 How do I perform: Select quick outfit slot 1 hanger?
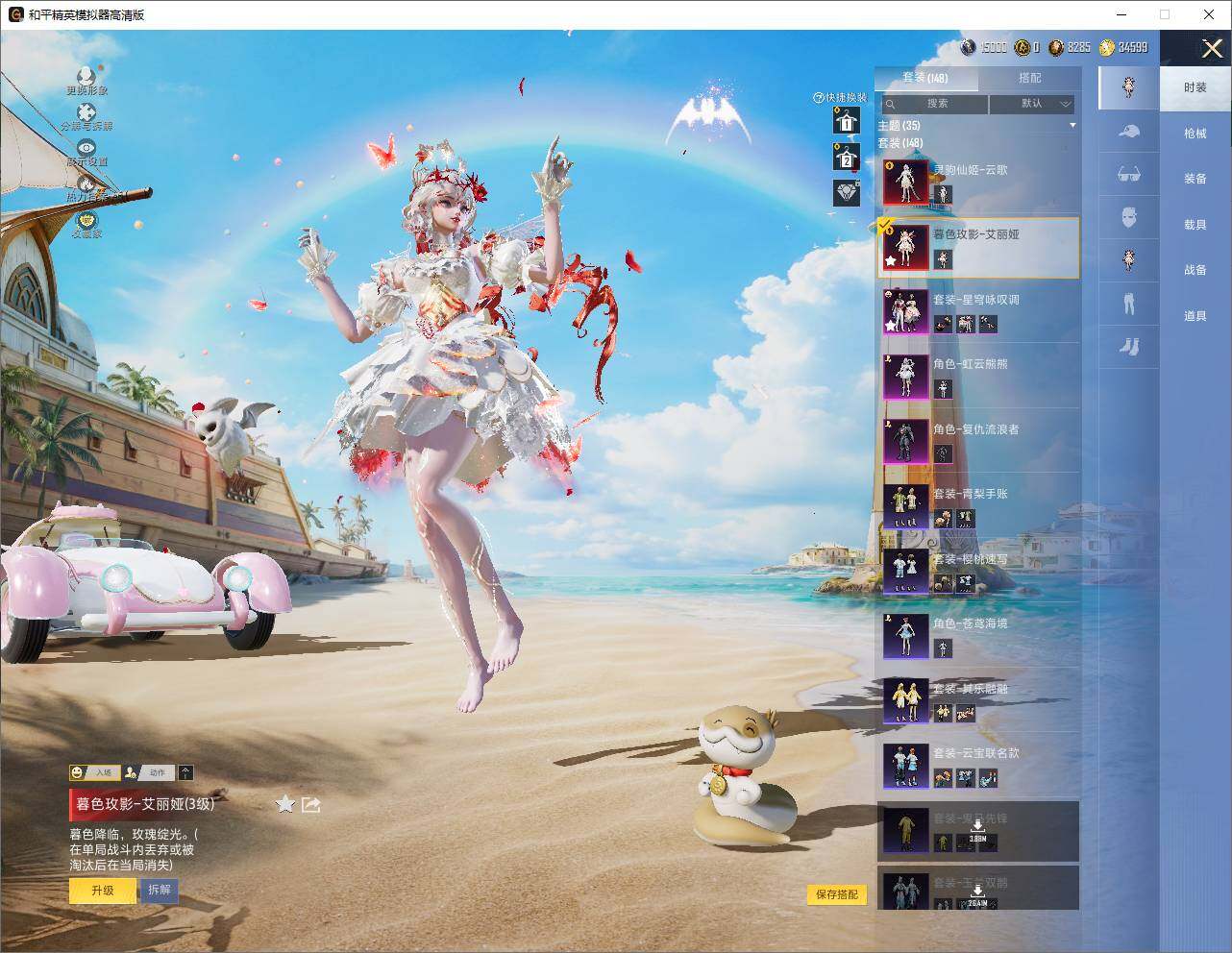pos(847,121)
